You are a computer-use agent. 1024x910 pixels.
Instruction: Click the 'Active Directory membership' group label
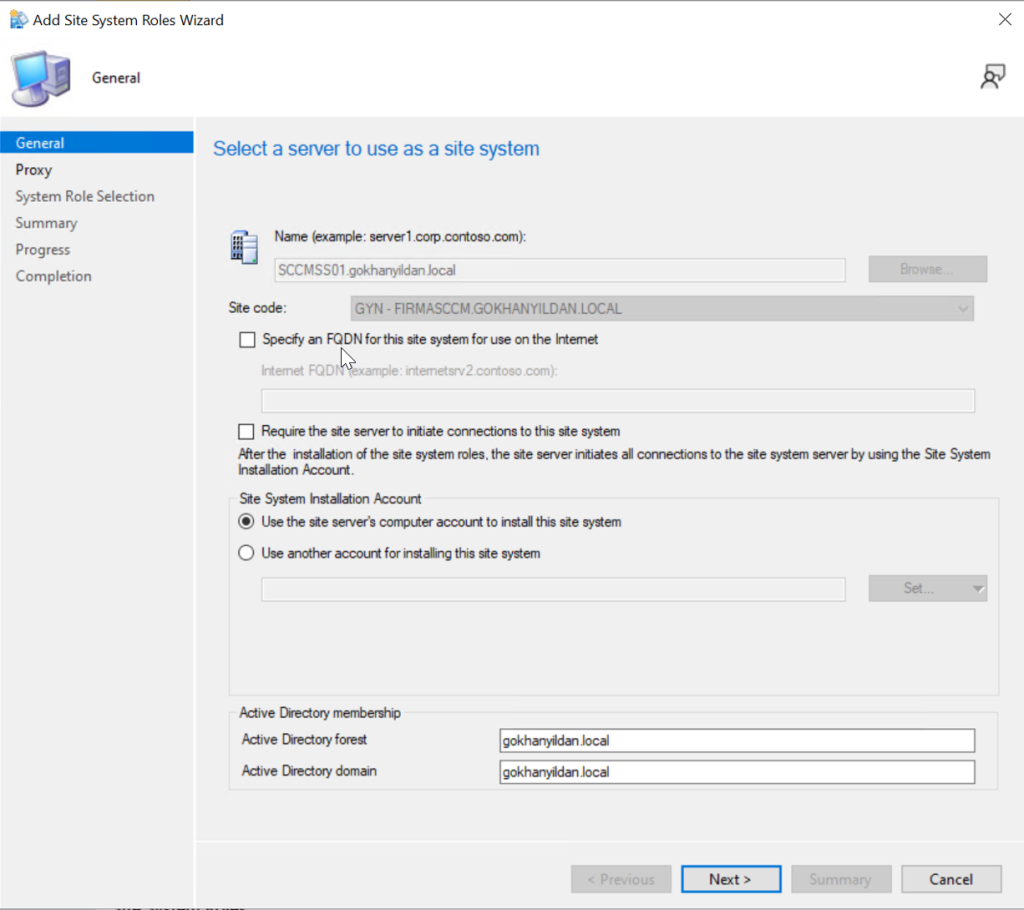(320, 713)
